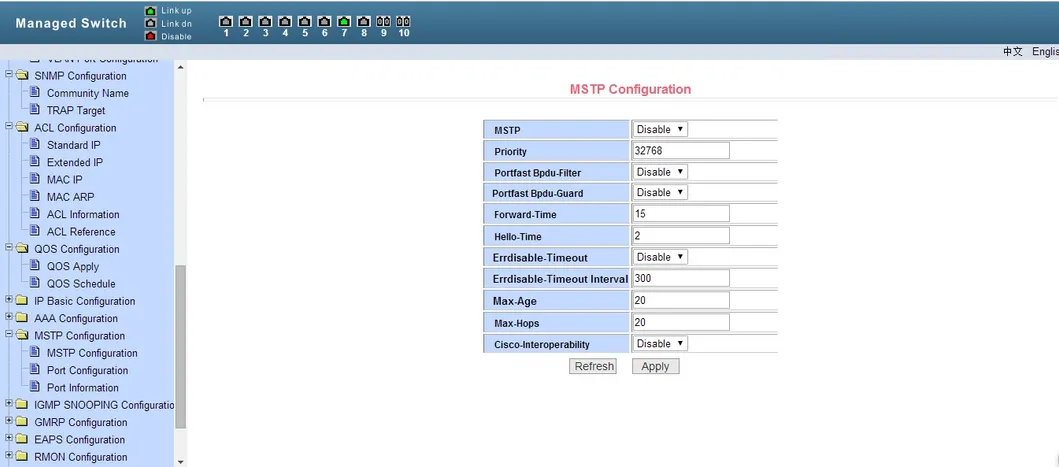The width and height of the screenshot is (1059, 467).
Task: Click the ACL Information page icon
Action: tap(35, 214)
